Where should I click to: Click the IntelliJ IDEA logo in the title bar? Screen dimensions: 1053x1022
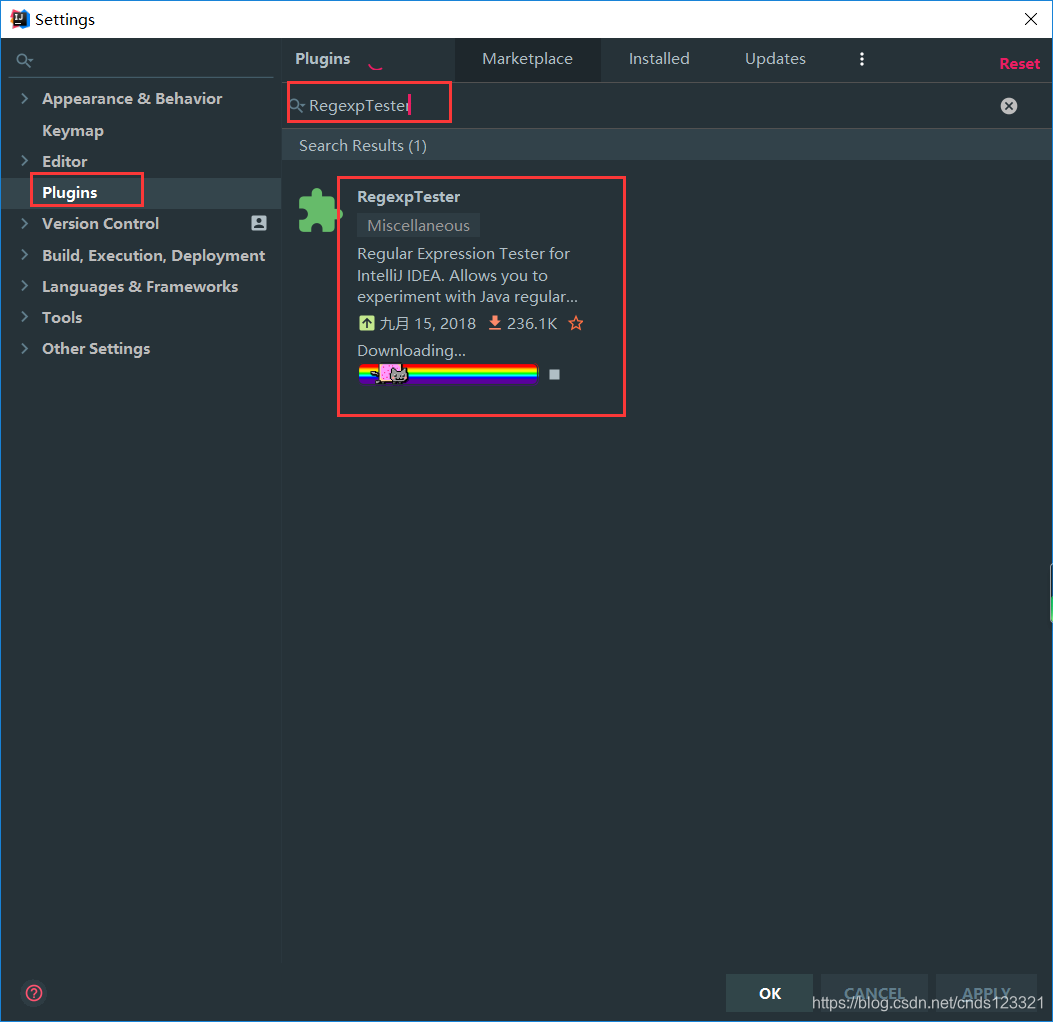(x=19, y=19)
